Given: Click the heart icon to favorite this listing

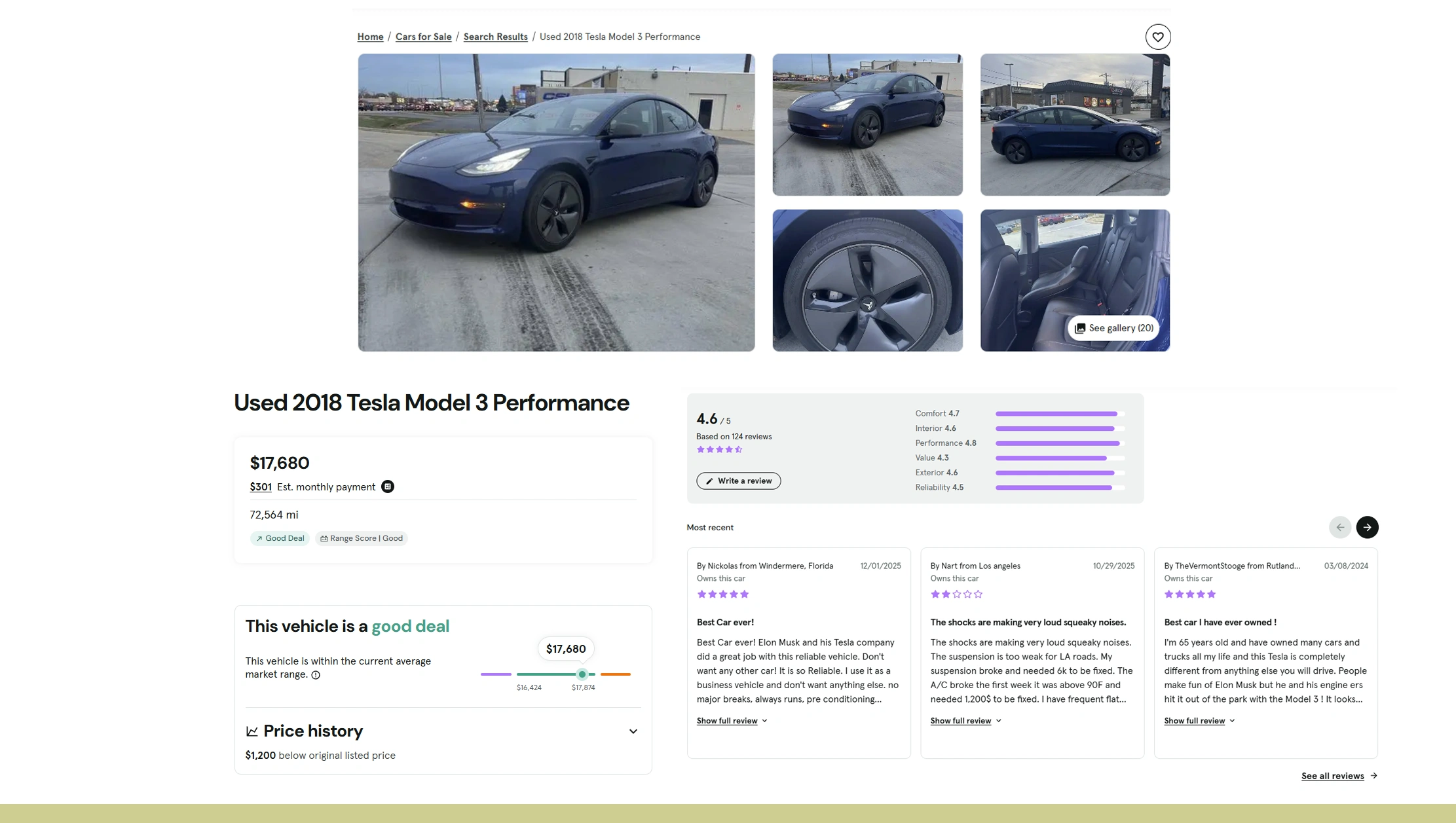Looking at the screenshot, I should (1157, 37).
